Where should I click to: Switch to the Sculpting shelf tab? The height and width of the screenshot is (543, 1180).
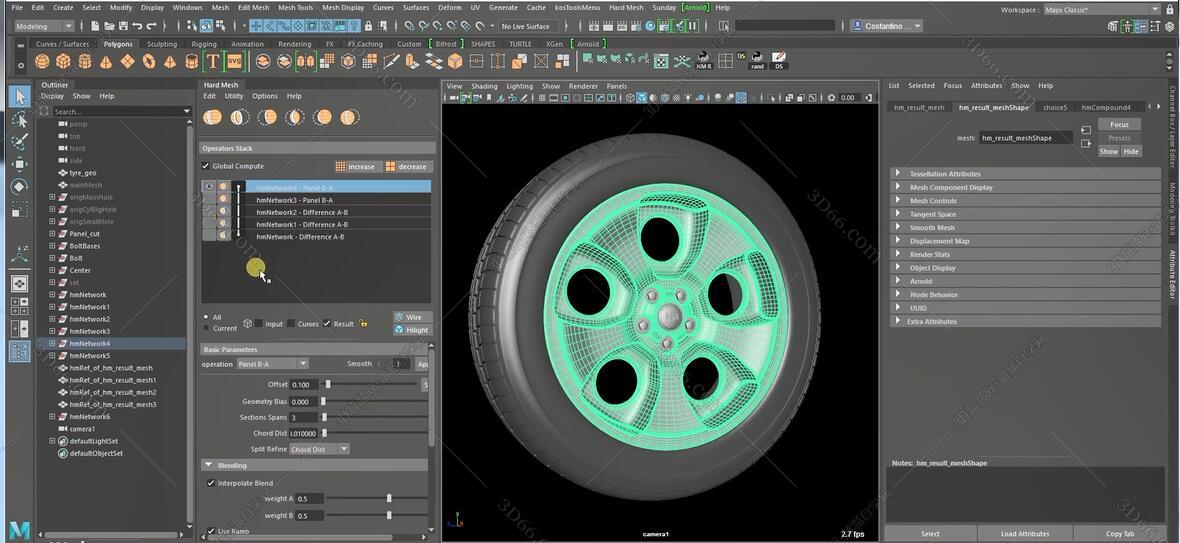[161, 44]
